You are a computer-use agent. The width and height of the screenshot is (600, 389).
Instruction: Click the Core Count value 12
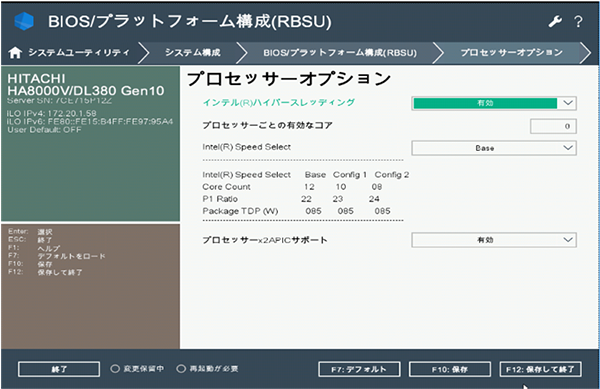[x=309, y=187]
